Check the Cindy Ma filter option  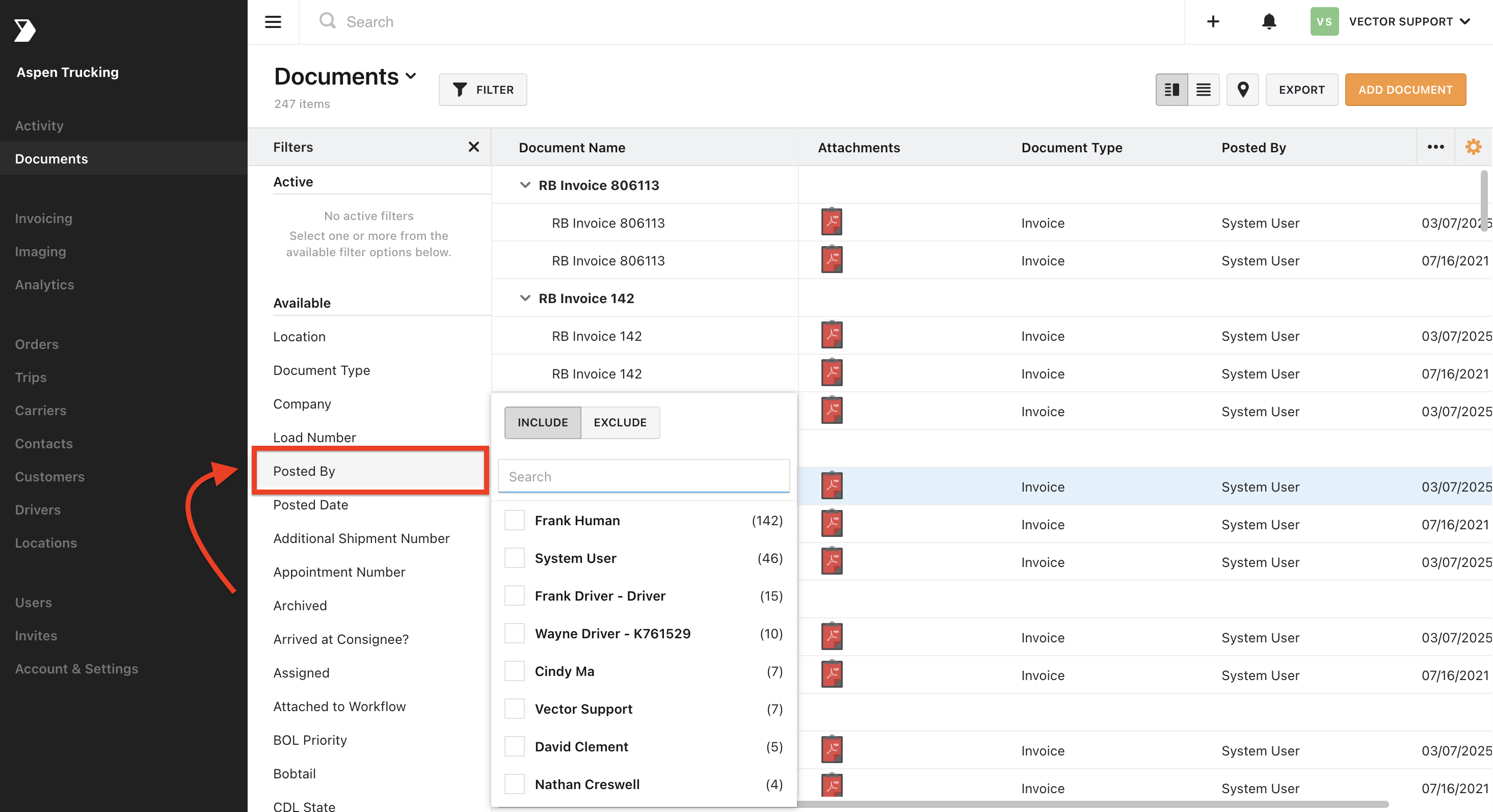click(x=514, y=671)
